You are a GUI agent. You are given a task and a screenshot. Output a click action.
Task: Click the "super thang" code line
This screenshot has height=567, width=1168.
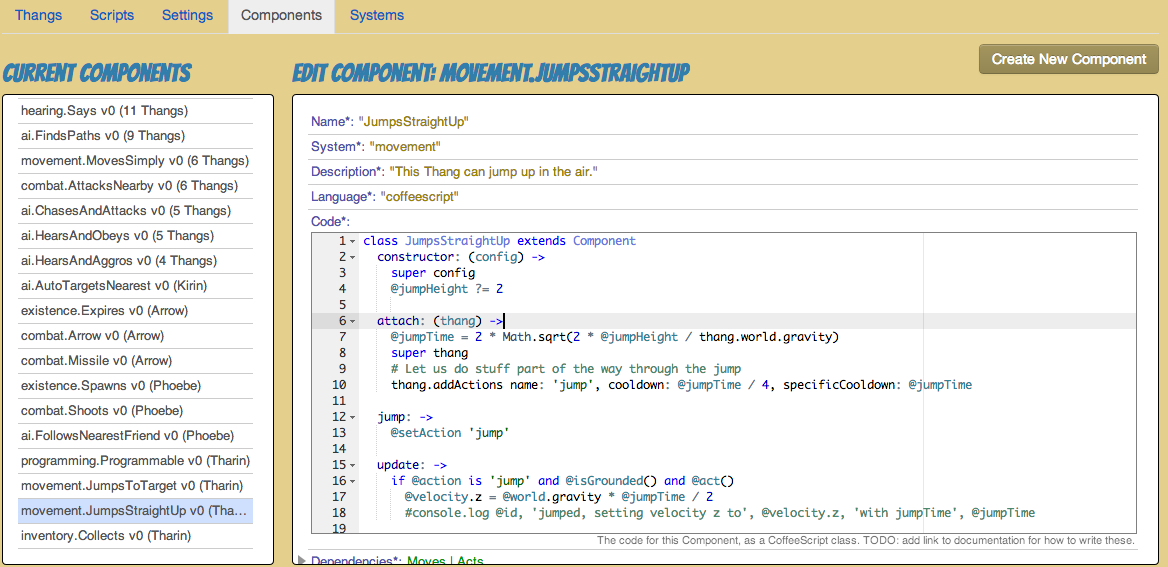pyautogui.click(x=429, y=353)
